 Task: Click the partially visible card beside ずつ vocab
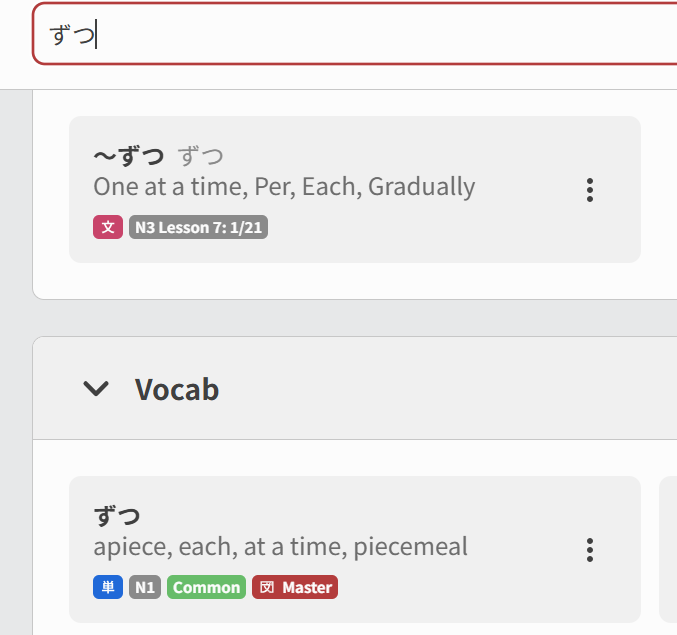point(668,549)
